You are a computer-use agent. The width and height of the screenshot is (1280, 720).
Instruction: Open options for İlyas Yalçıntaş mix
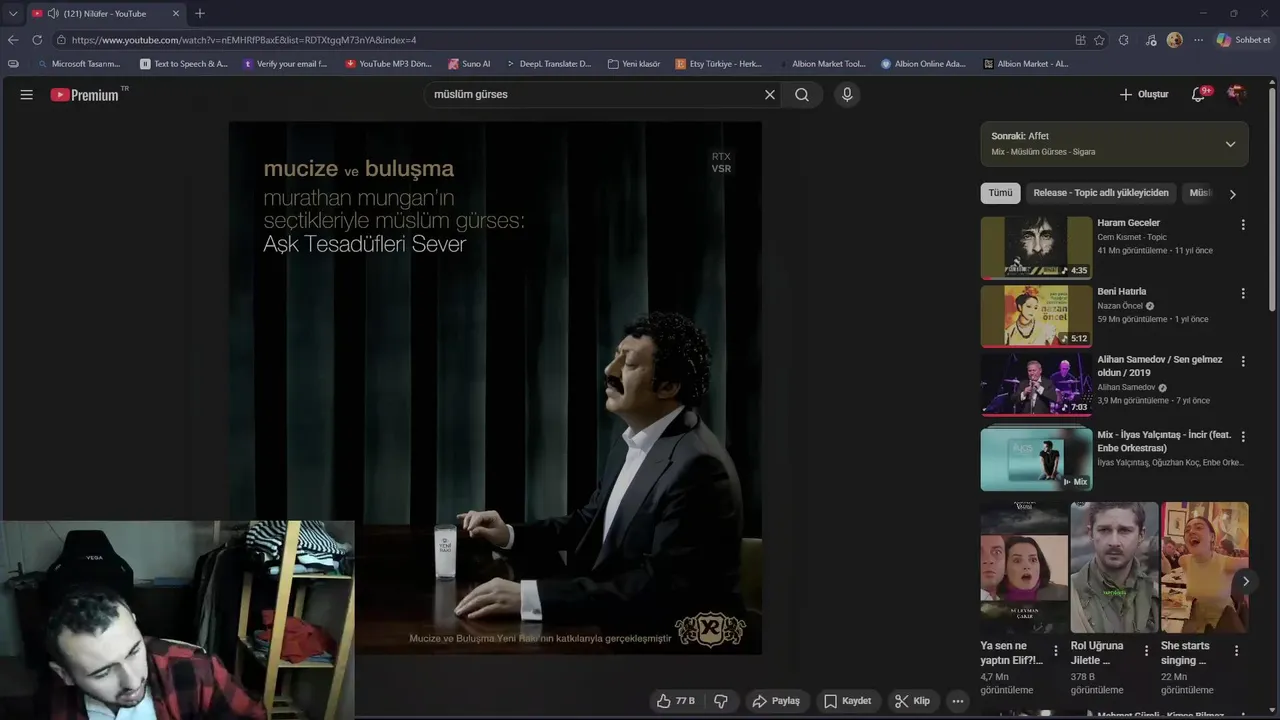(1243, 437)
